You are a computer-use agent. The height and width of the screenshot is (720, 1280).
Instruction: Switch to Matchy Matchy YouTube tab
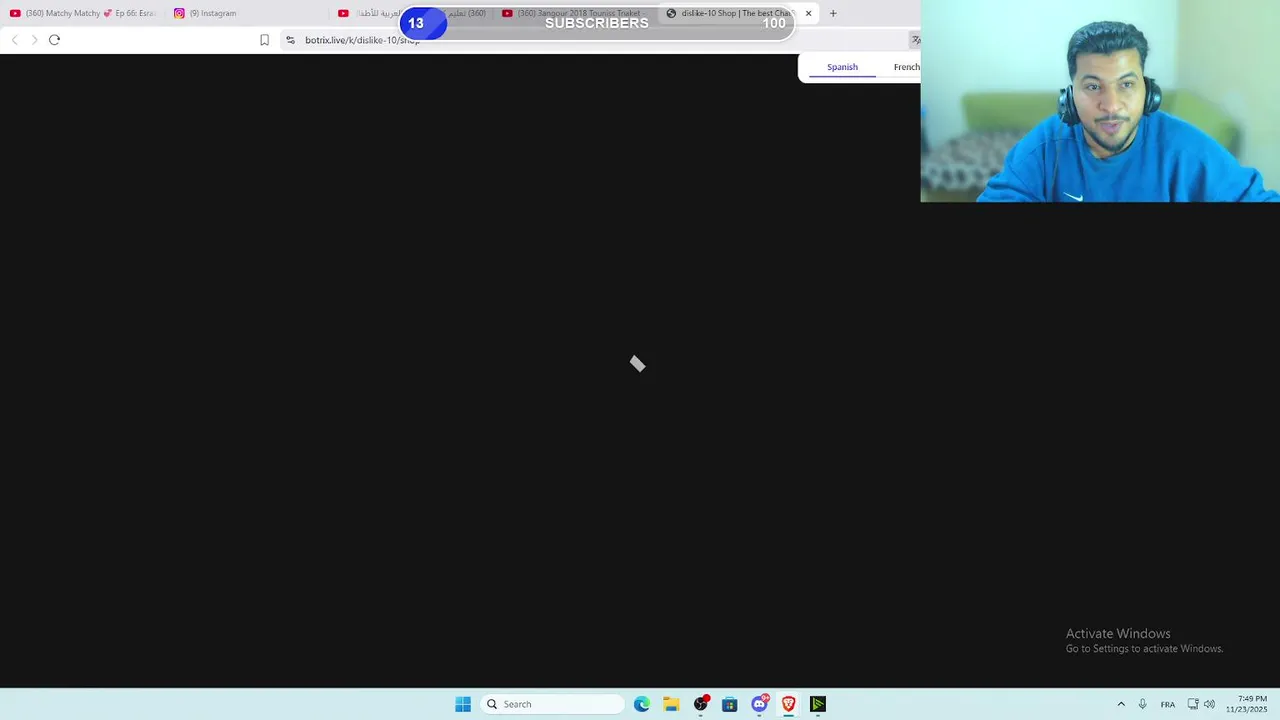[x=84, y=13]
